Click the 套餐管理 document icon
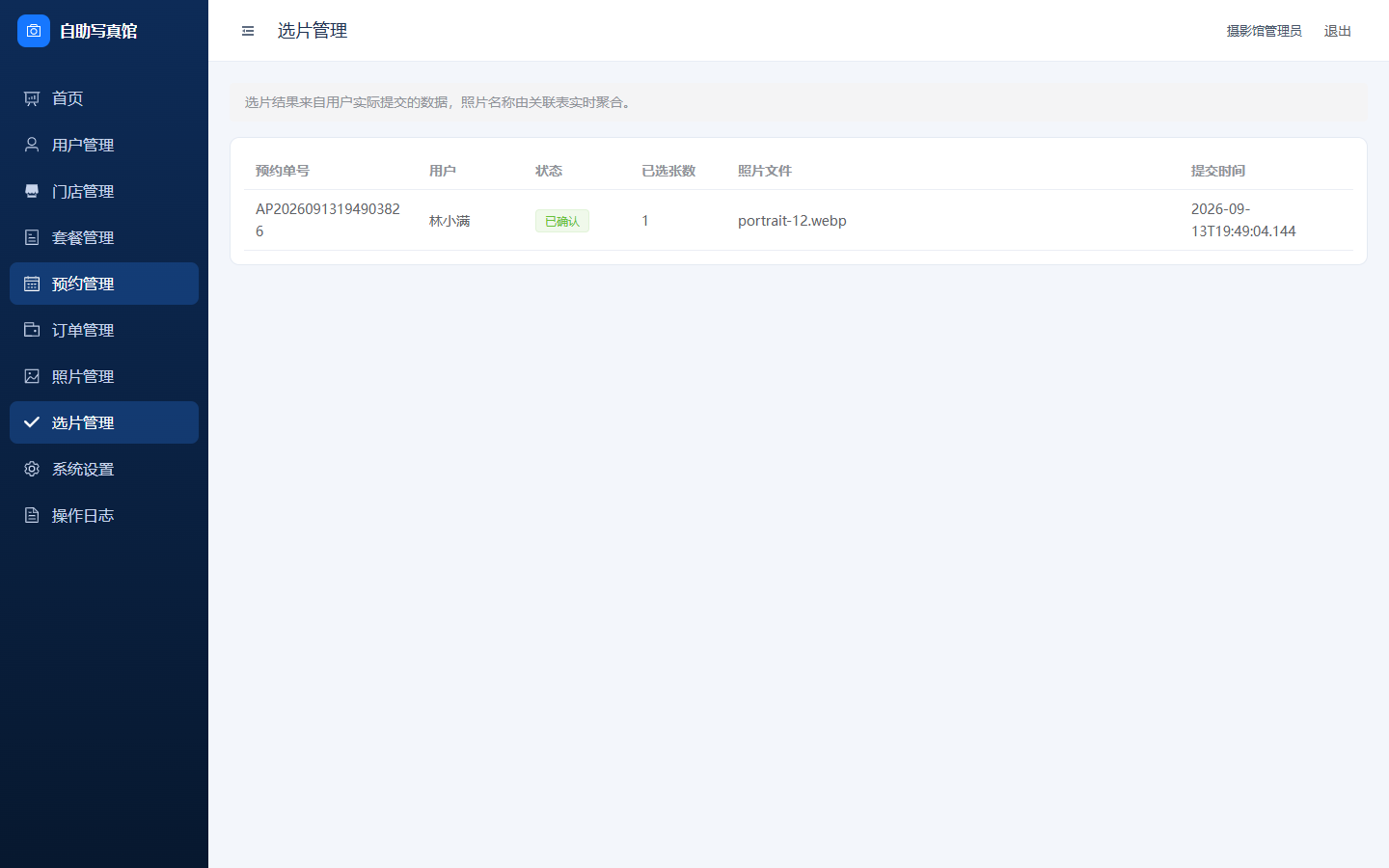Screen dimensions: 1389x868 tap(32, 237)
